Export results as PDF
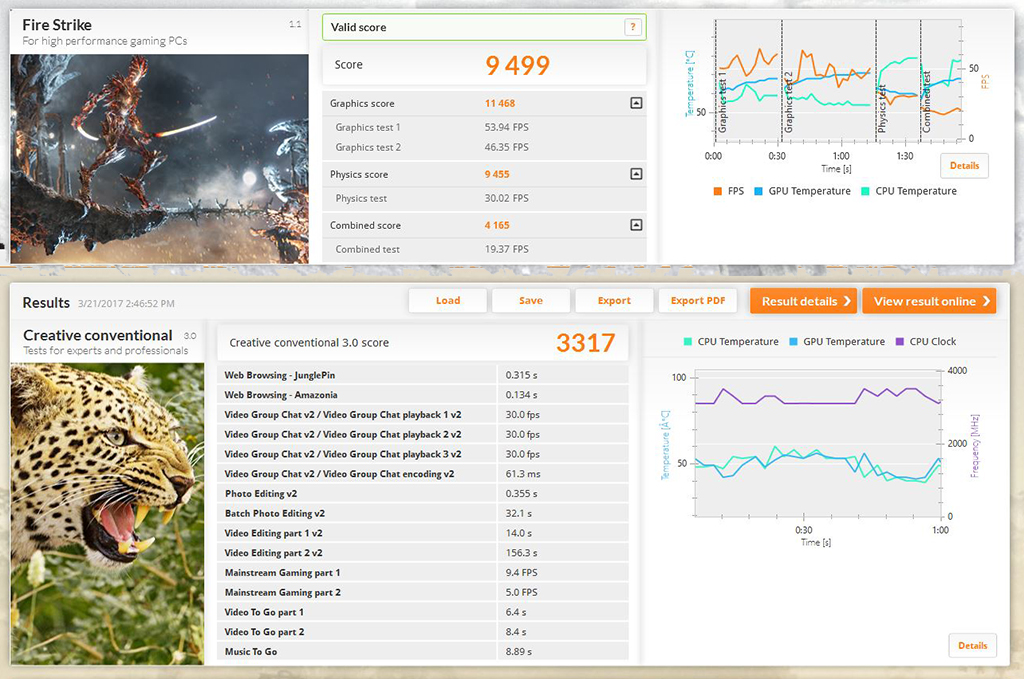The image size is (1024, 679). 697,301
